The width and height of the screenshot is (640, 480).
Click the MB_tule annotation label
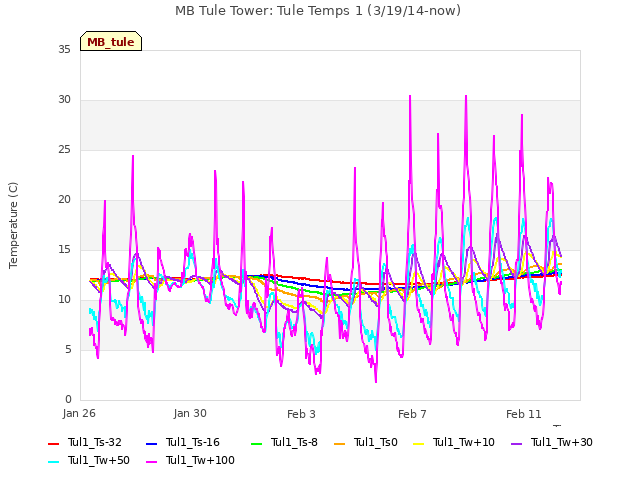(x=111, y=42)
